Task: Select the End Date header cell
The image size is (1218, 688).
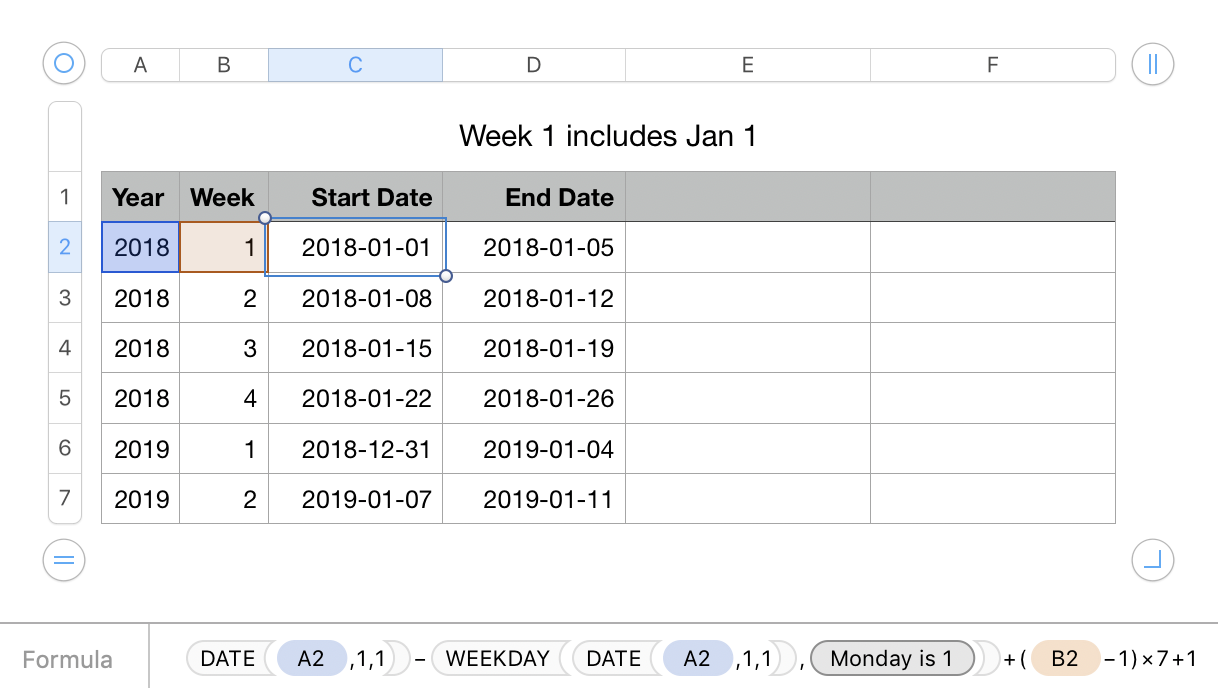Action: point(534,197)
